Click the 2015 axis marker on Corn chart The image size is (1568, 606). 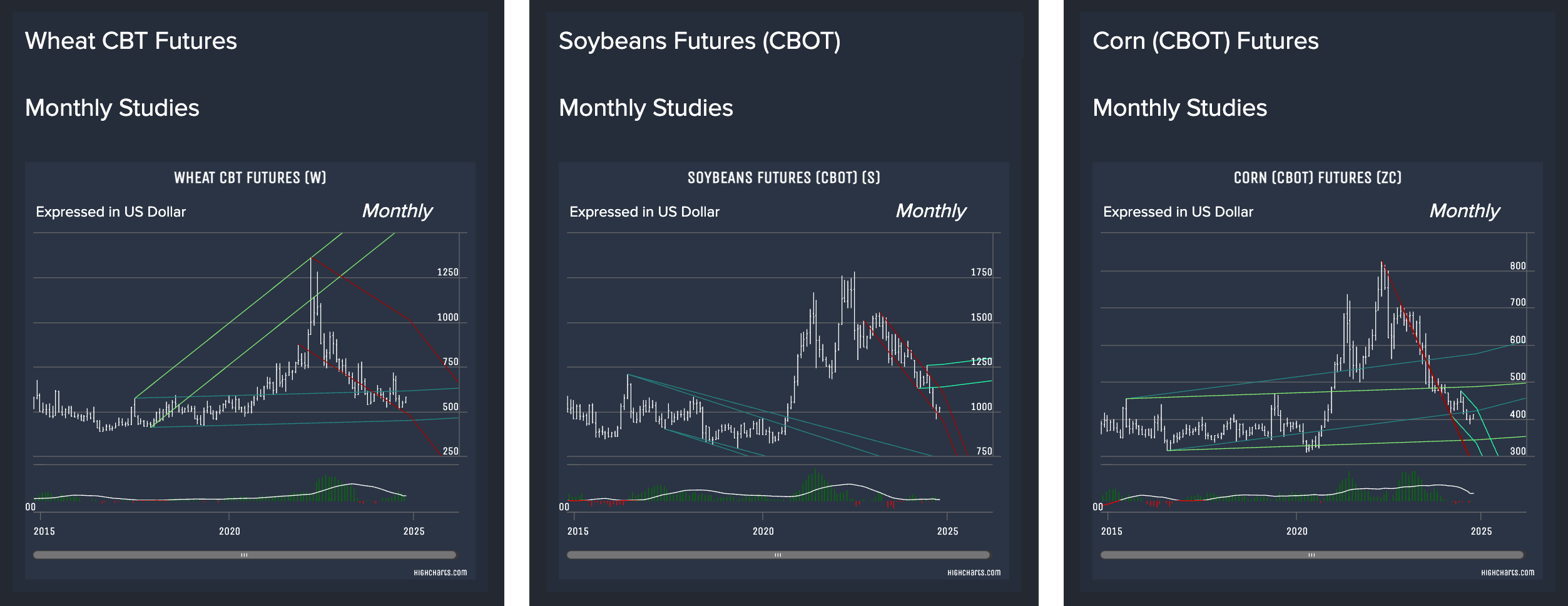(x=1111, y=531)
